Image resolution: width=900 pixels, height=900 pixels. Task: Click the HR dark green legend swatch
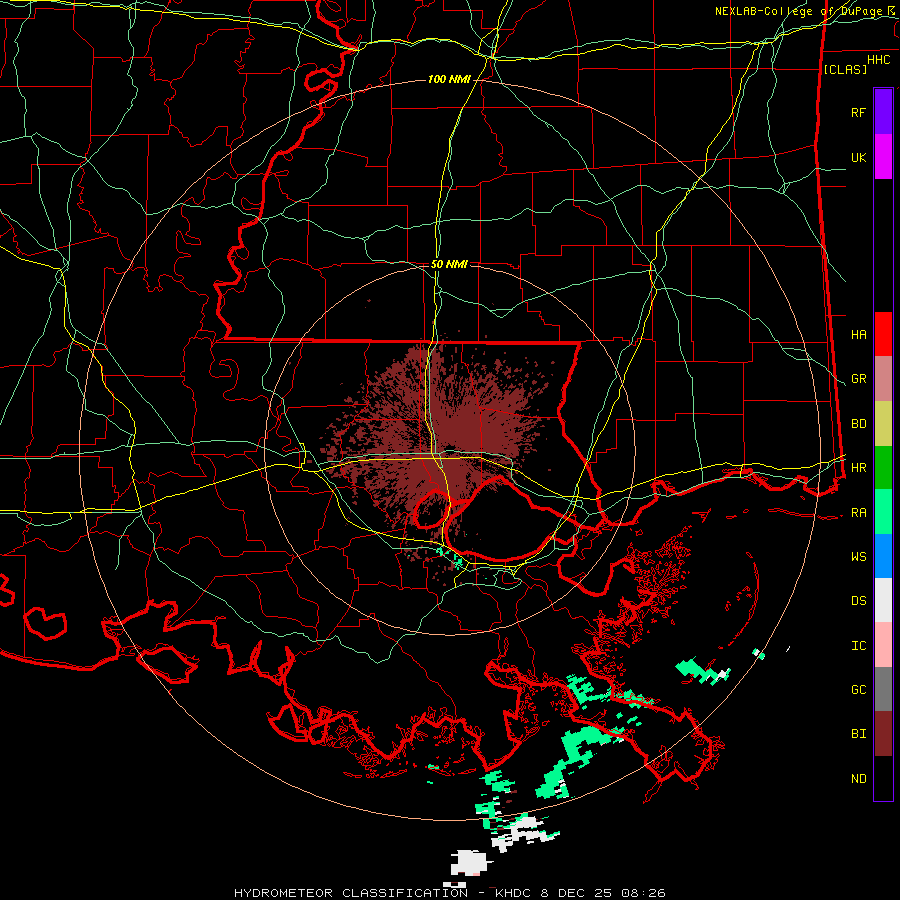[x=883, y=468]
